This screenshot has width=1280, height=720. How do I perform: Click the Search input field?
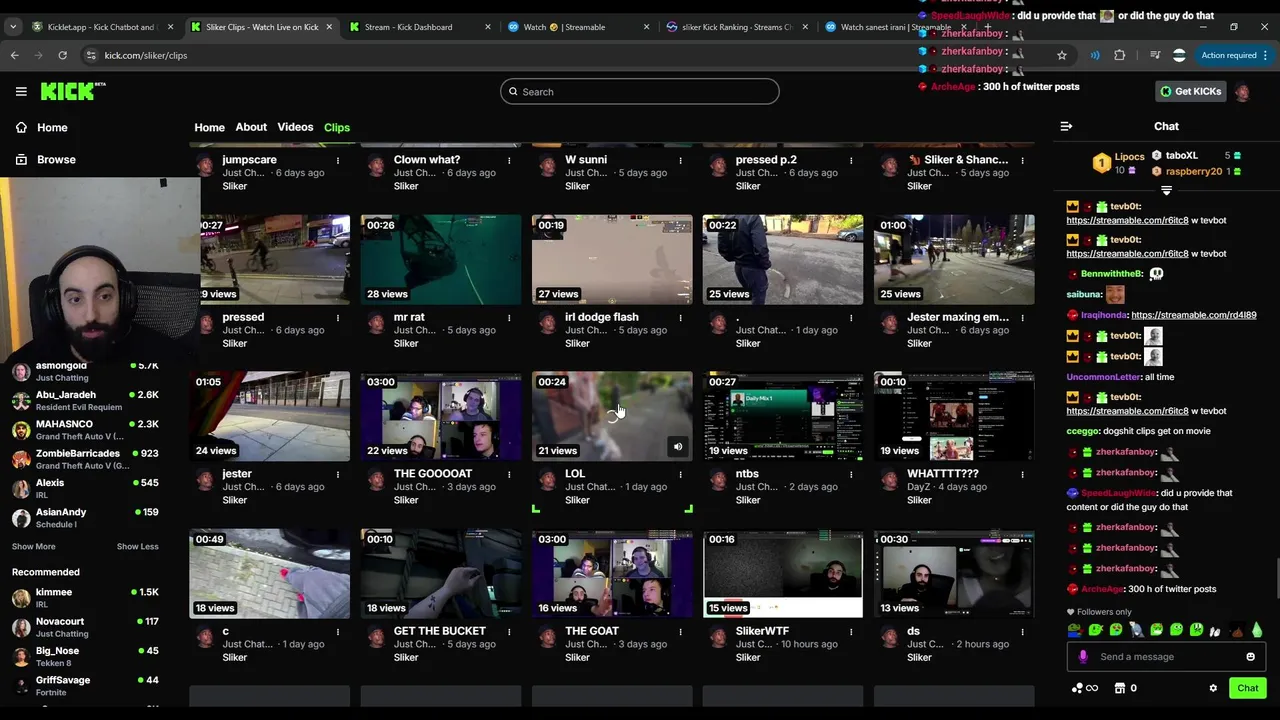tap(640, 92)
